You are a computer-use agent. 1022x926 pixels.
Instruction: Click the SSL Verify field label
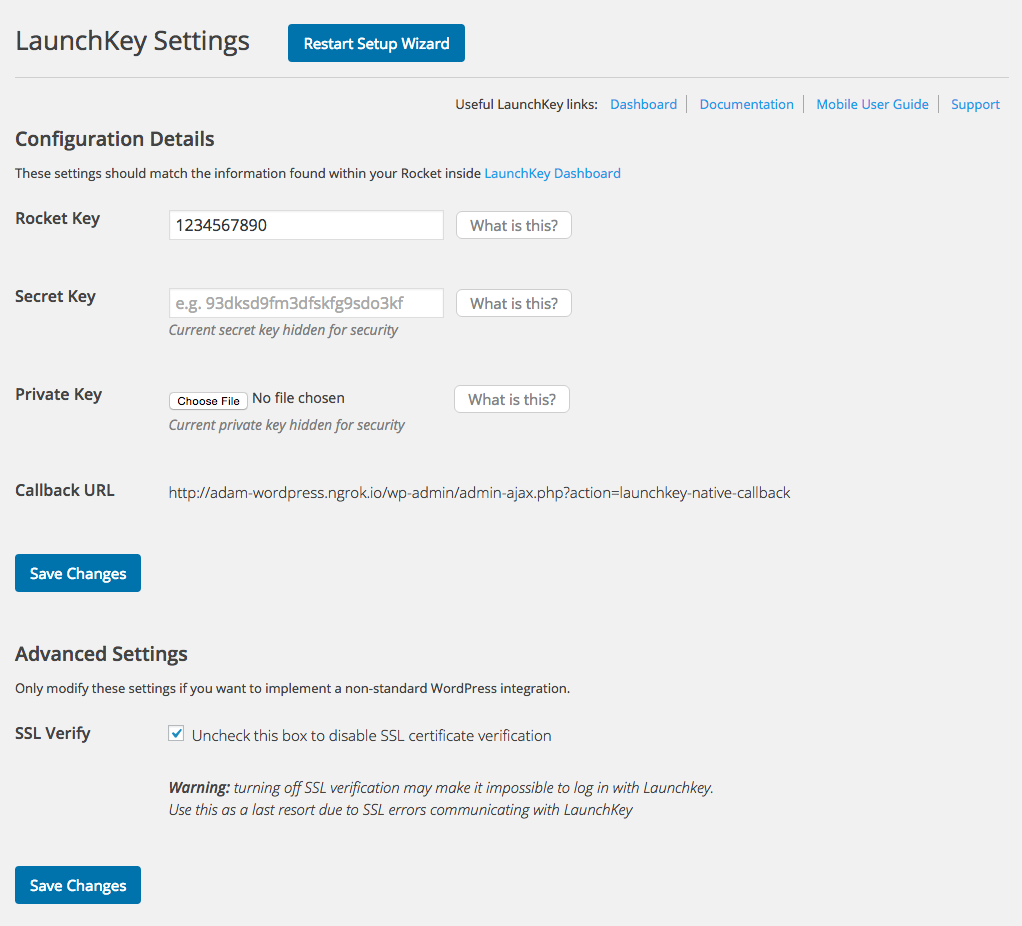[53, 733]
